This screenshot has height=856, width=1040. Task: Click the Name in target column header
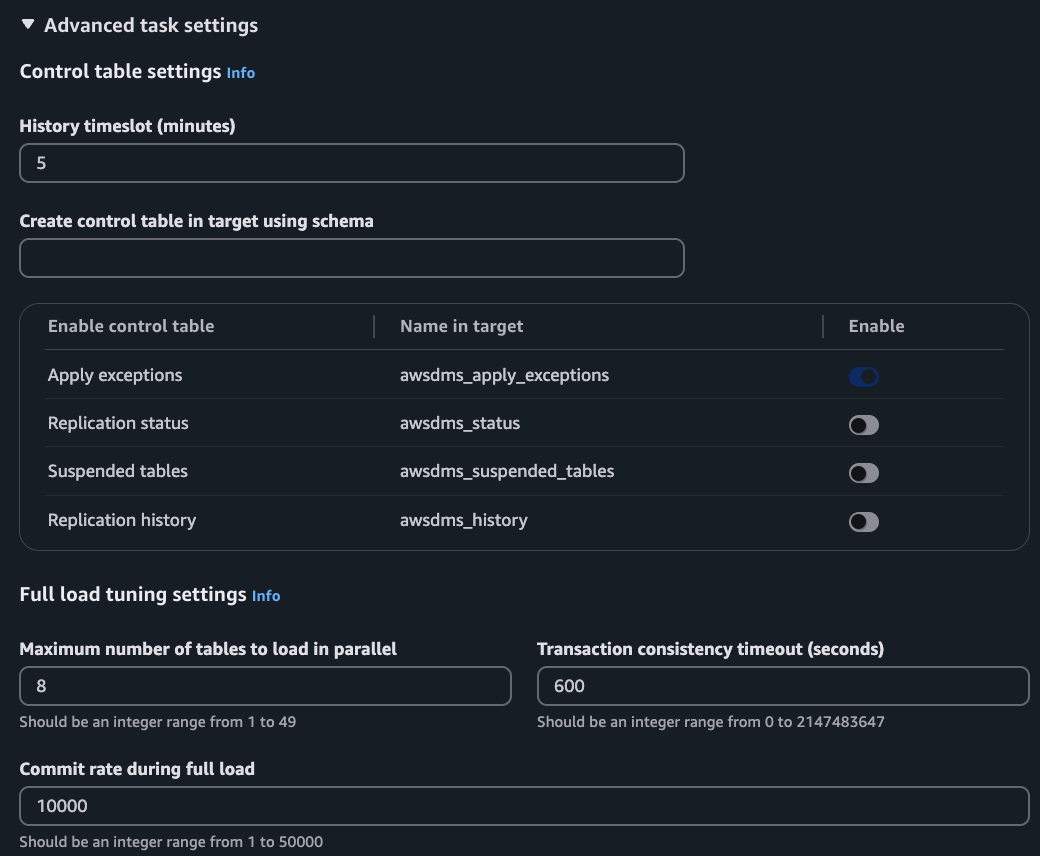tap(461, 326)
